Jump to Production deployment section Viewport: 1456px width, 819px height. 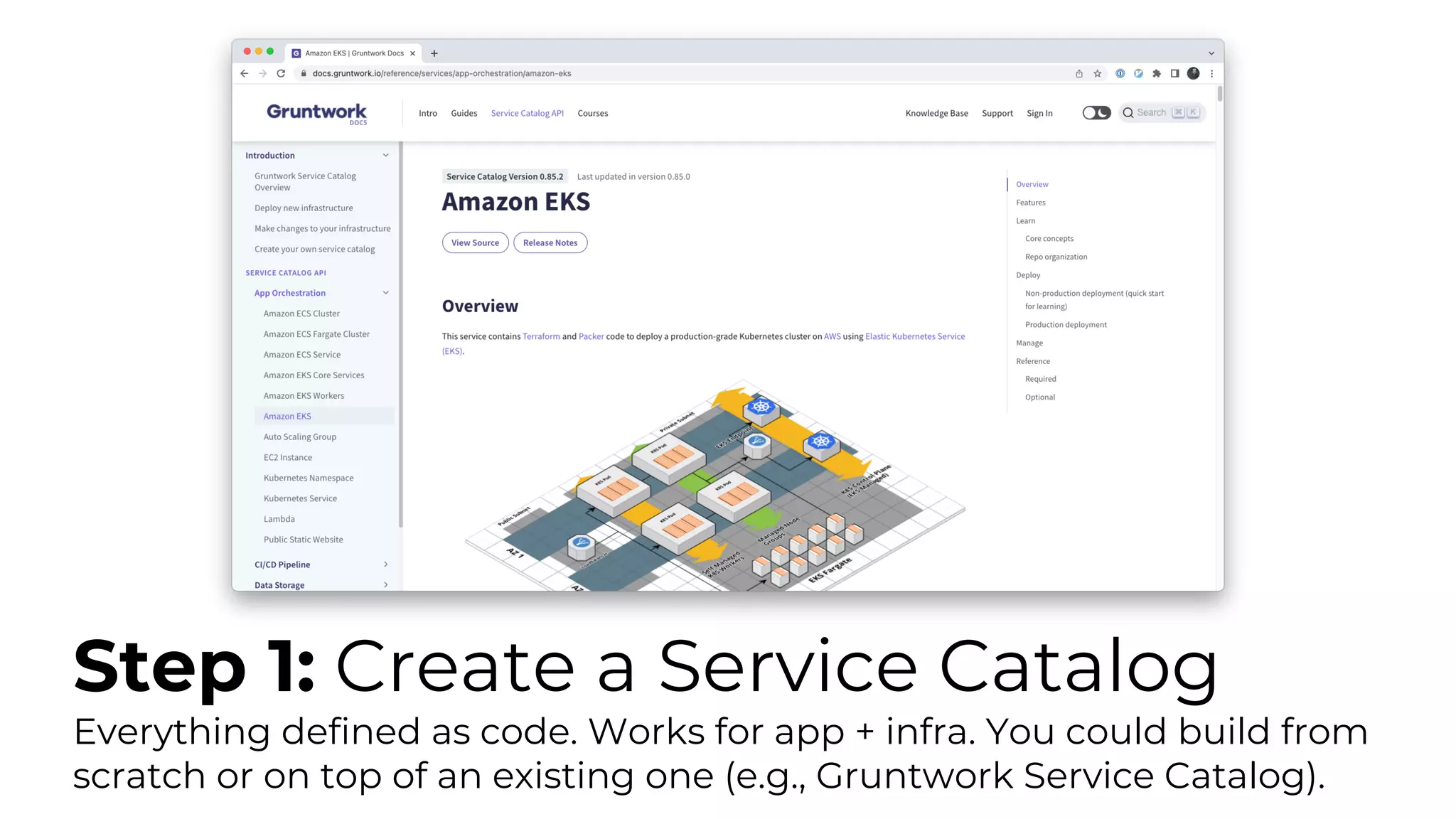click(x=1066, y=325)
